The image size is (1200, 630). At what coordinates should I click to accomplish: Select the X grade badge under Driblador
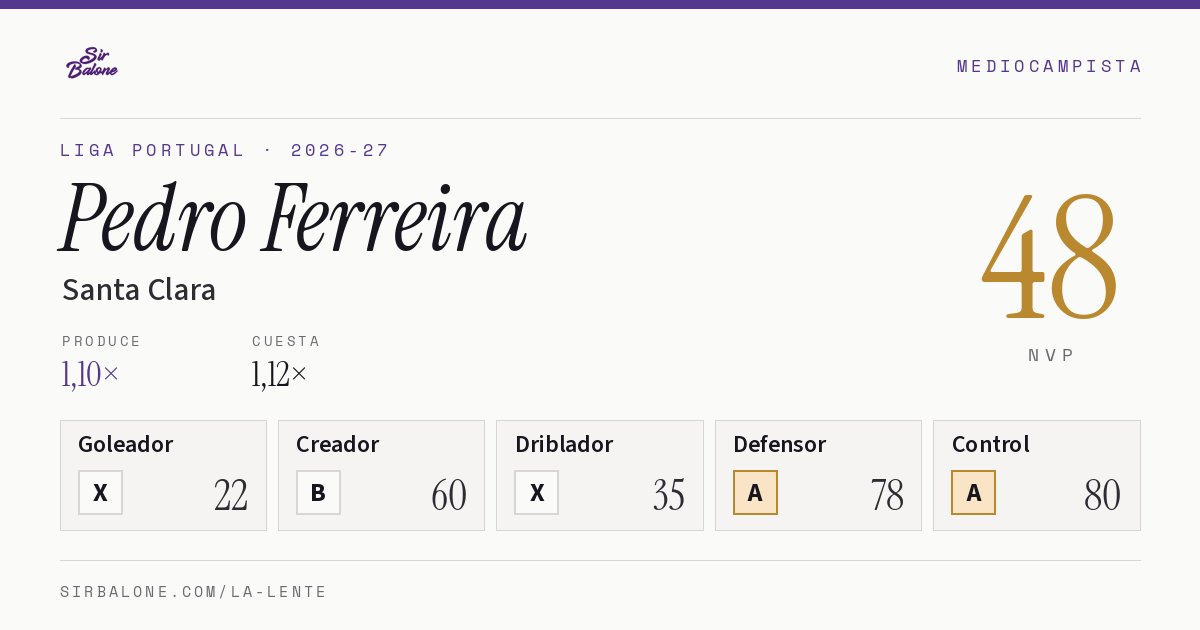[537, 492]
